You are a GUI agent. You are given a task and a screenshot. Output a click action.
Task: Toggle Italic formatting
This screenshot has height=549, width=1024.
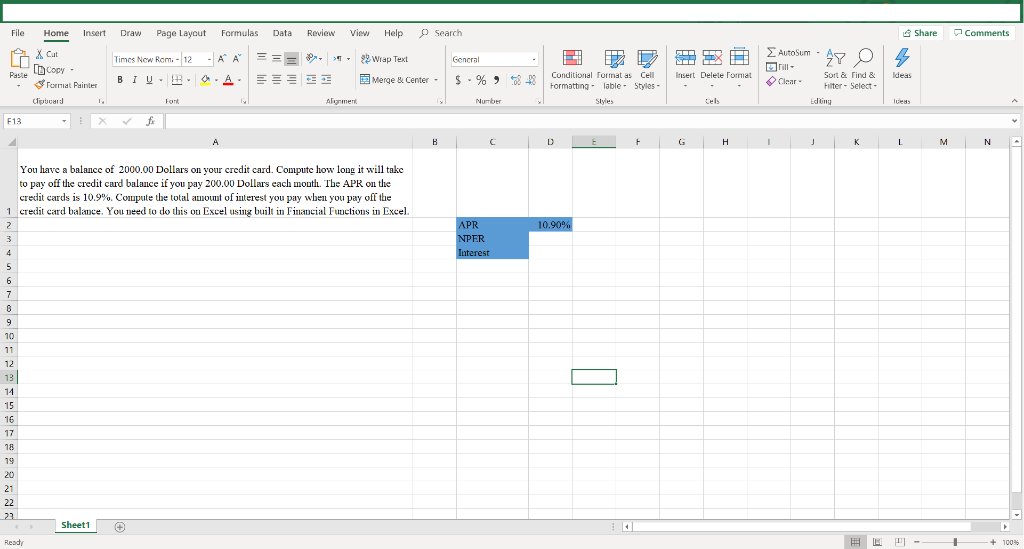pos(135,80)
